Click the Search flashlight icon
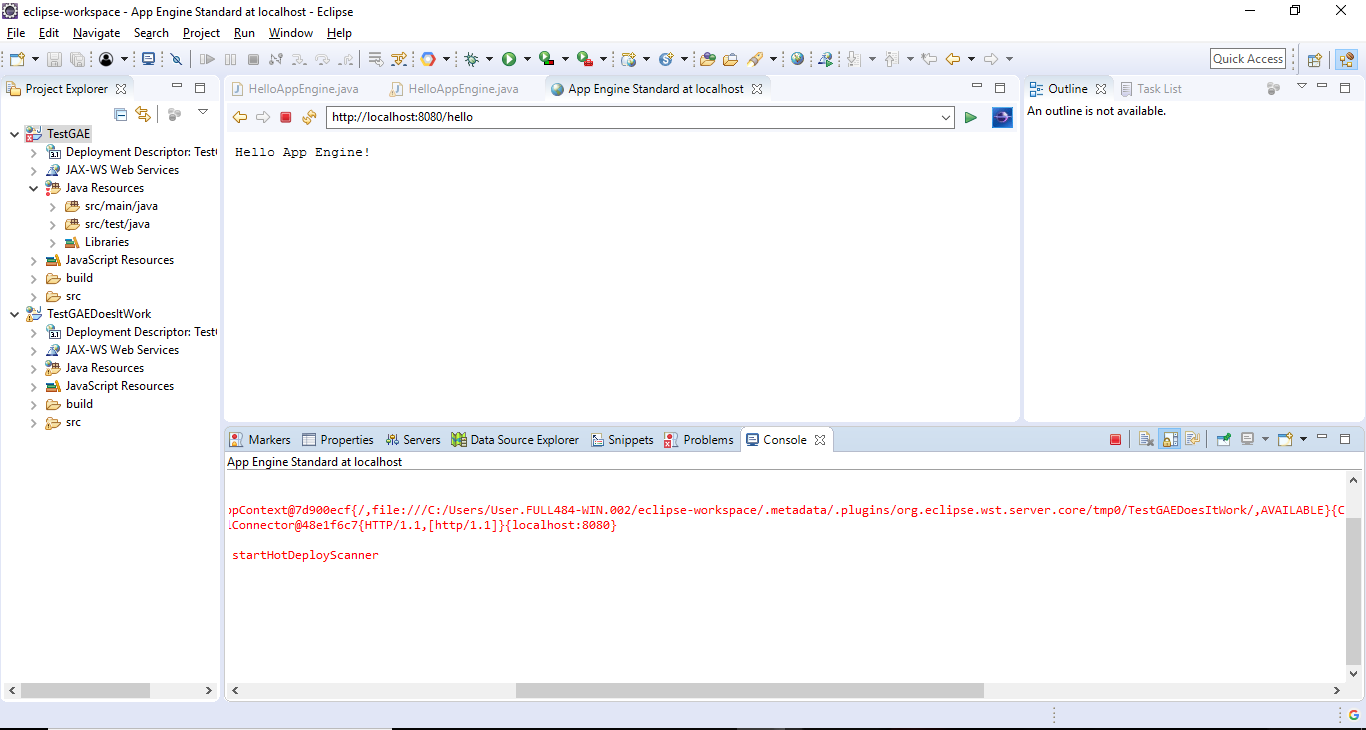 tap(755, 59)
